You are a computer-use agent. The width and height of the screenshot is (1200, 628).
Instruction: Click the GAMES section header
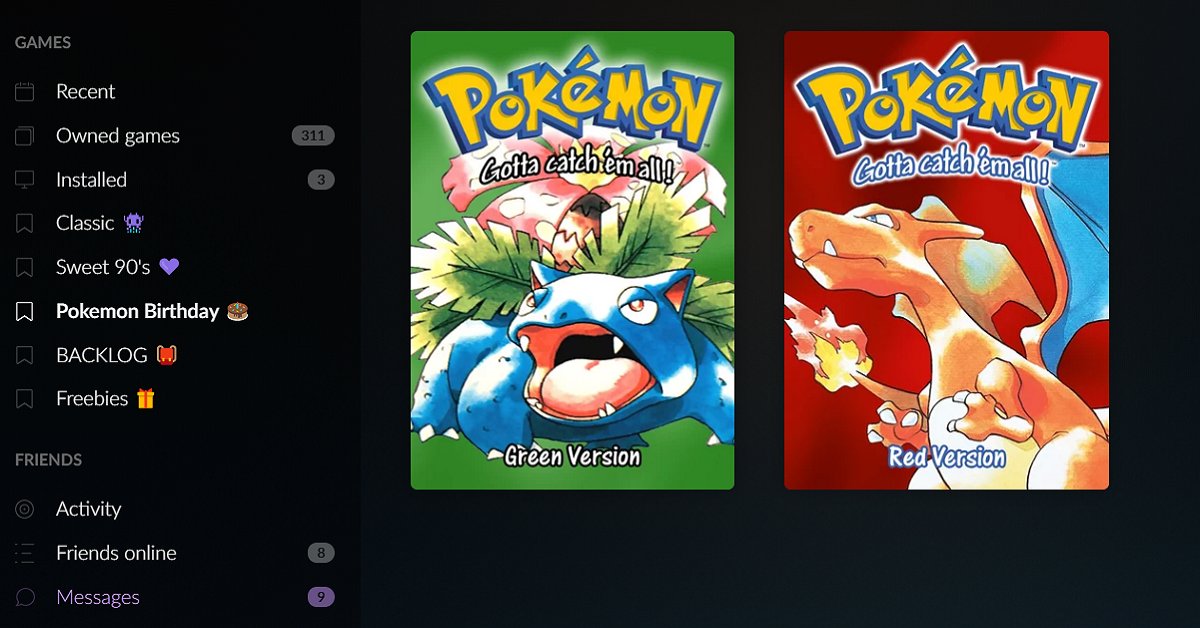coord(43,43)
